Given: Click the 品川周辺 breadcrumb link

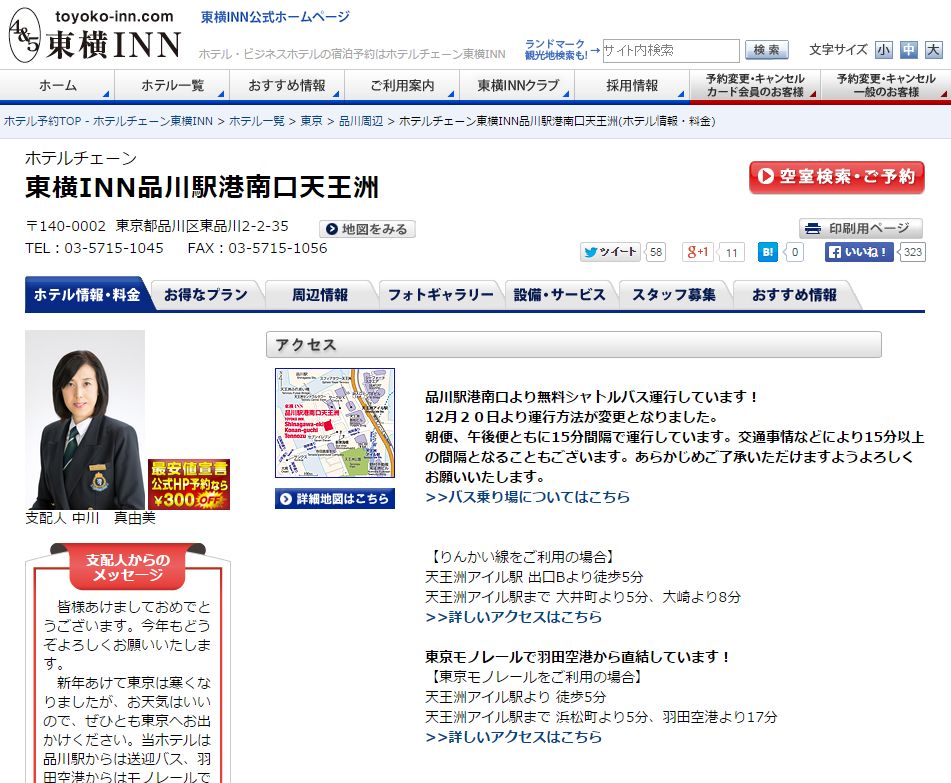Looking at the screenshot, I should click(x=361, y=121).
